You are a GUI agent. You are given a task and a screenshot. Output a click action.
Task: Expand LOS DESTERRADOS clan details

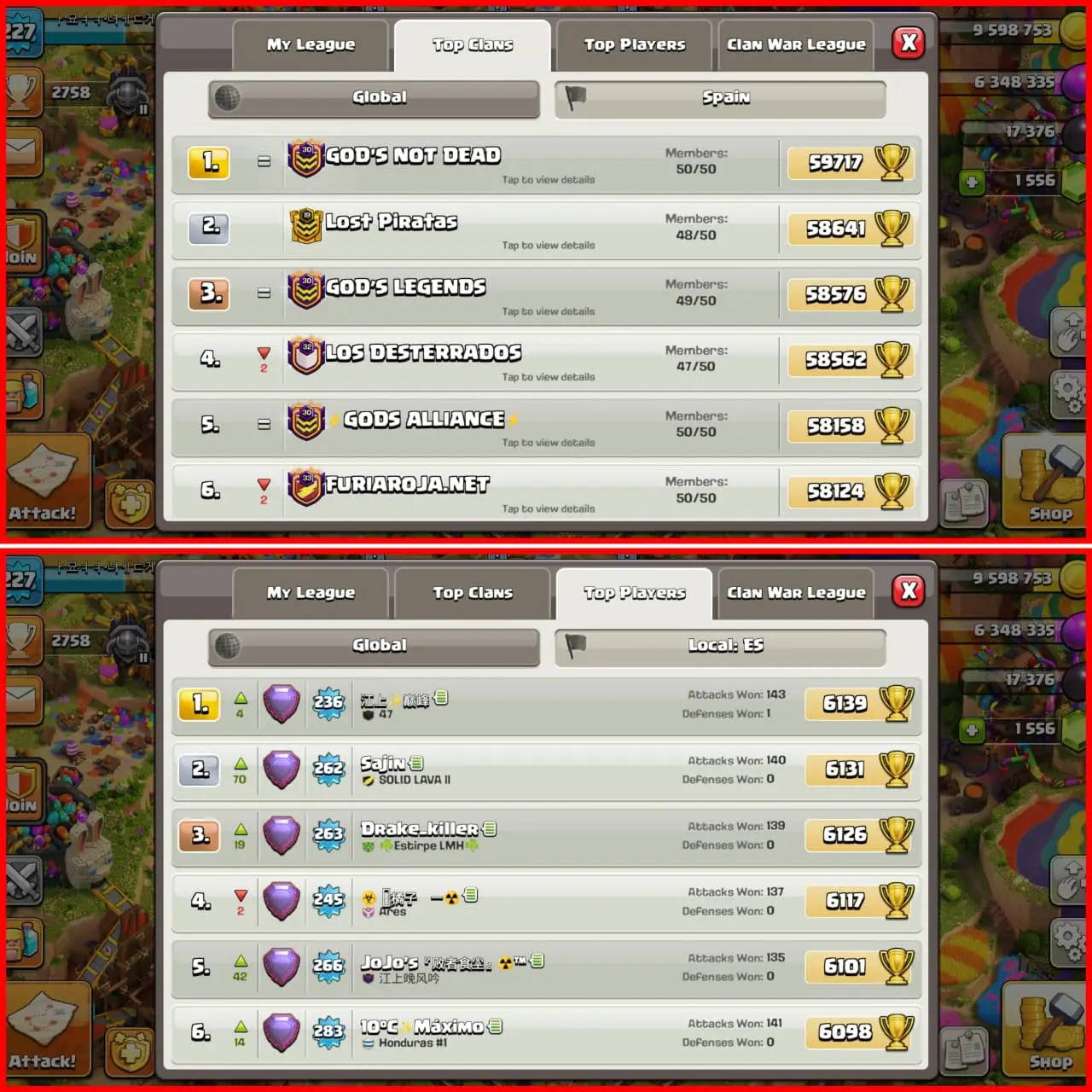tap(546, 361)
